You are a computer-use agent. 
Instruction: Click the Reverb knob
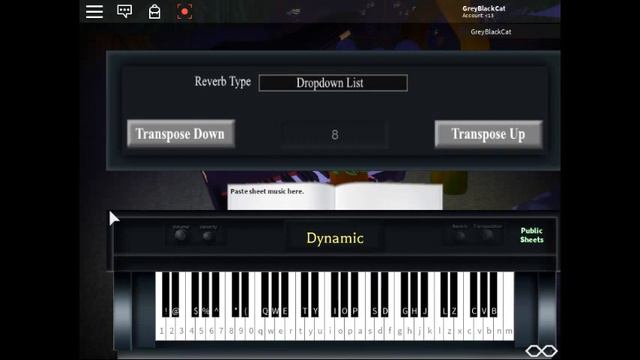tap(460, 235)
